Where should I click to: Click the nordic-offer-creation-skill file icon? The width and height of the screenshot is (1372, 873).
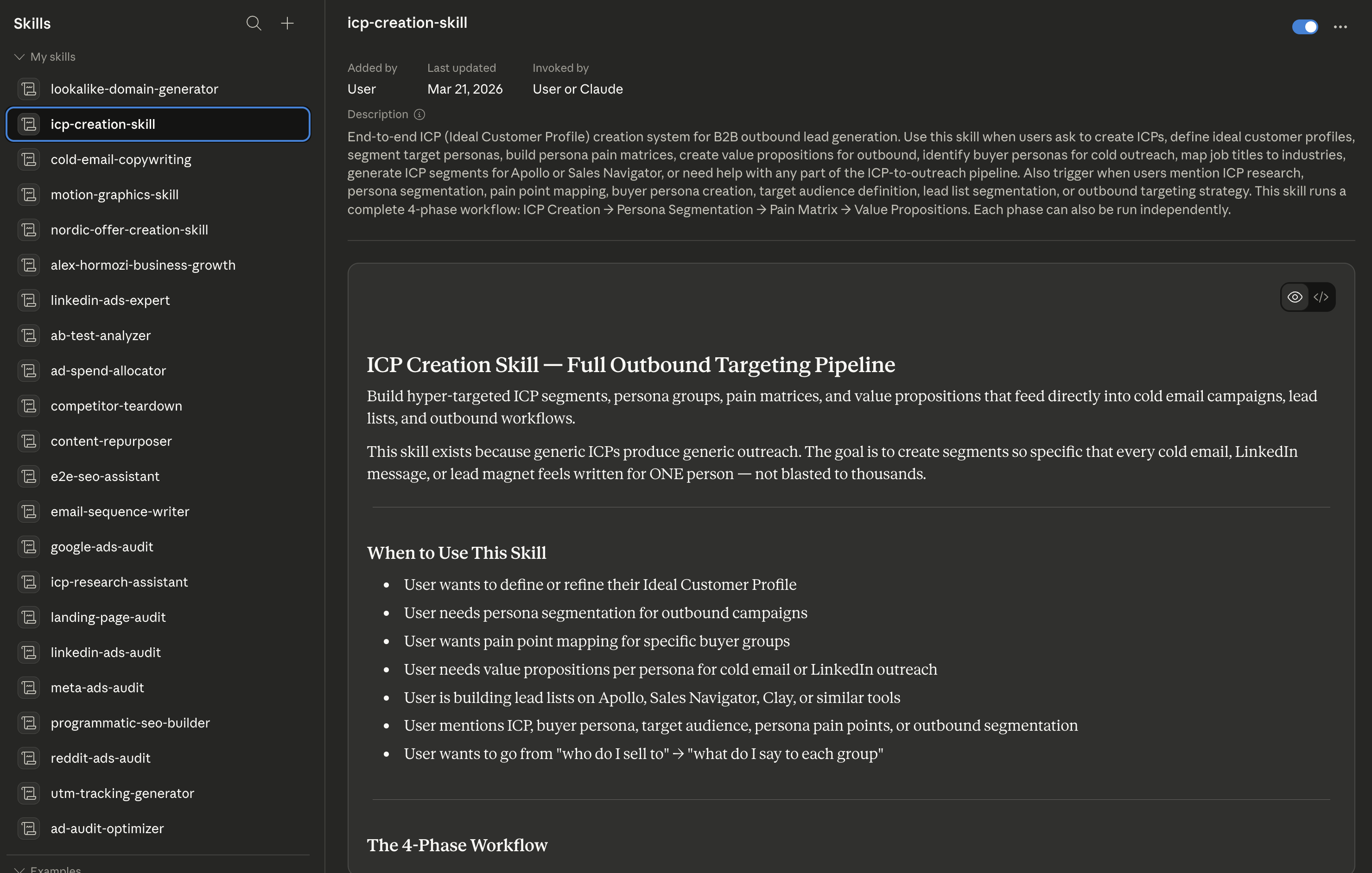(28, 230)
